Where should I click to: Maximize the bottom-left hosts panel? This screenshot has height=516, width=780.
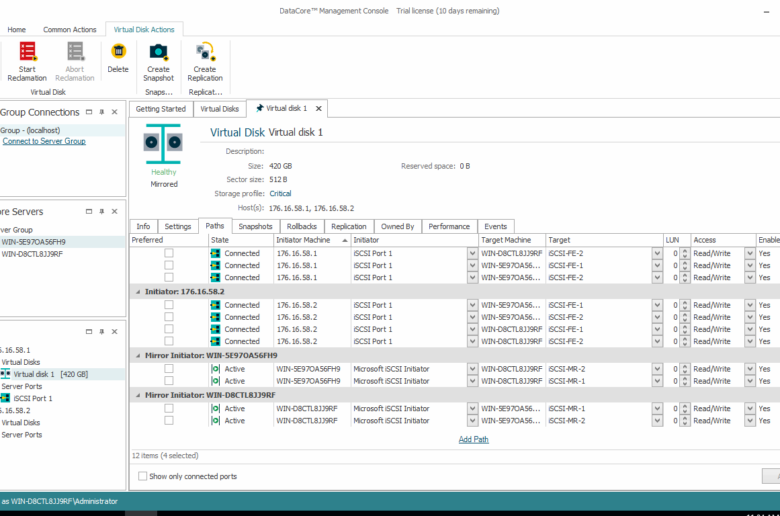pyautogui.click(x=89, y=331)
